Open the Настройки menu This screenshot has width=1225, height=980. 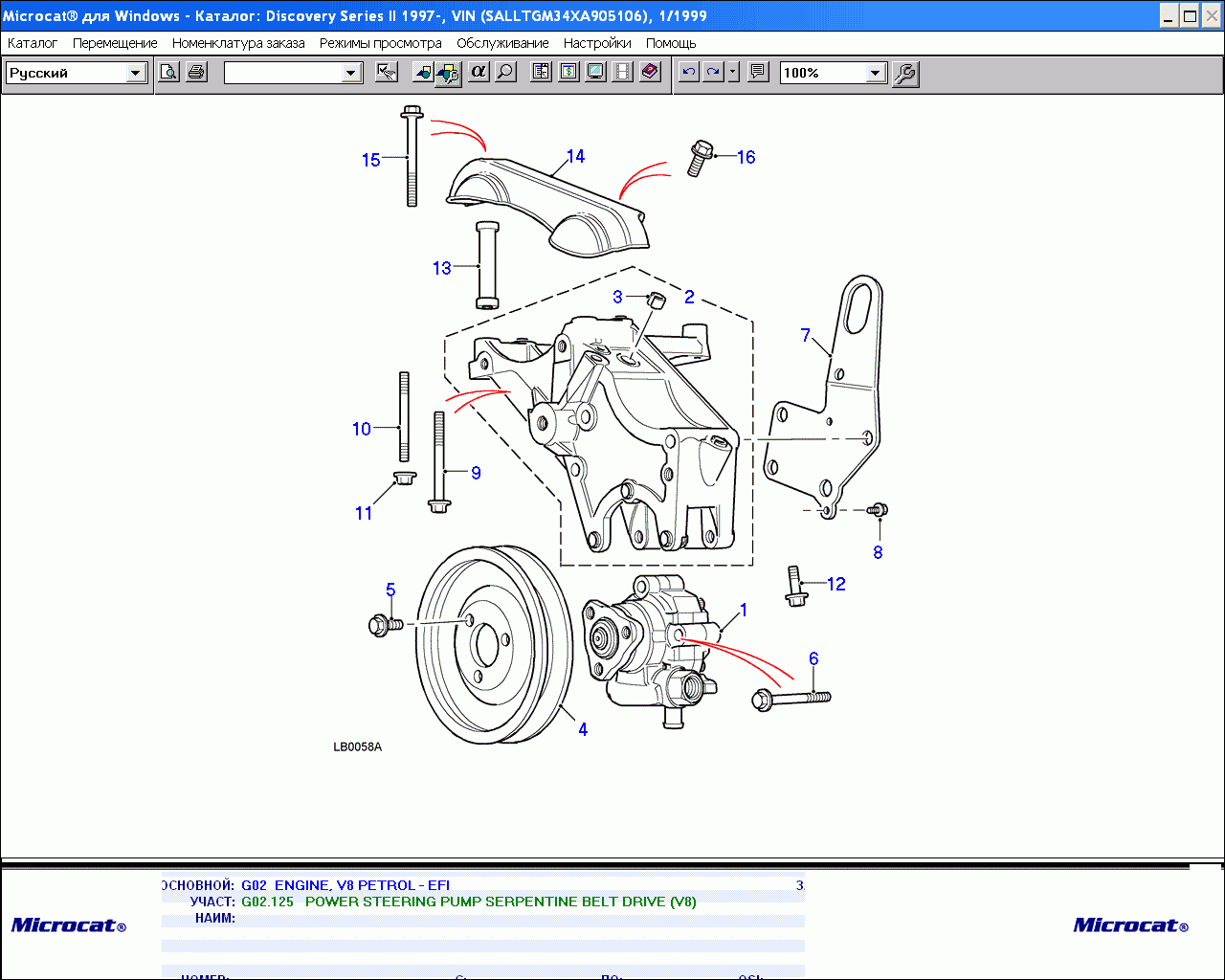pos(597,43)
